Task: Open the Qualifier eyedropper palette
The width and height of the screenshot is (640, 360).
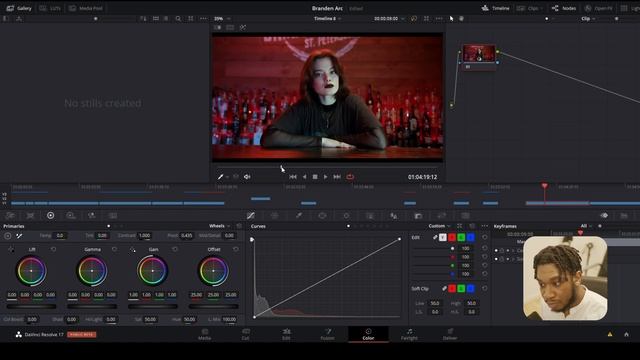Action: [x=299, y=216]
